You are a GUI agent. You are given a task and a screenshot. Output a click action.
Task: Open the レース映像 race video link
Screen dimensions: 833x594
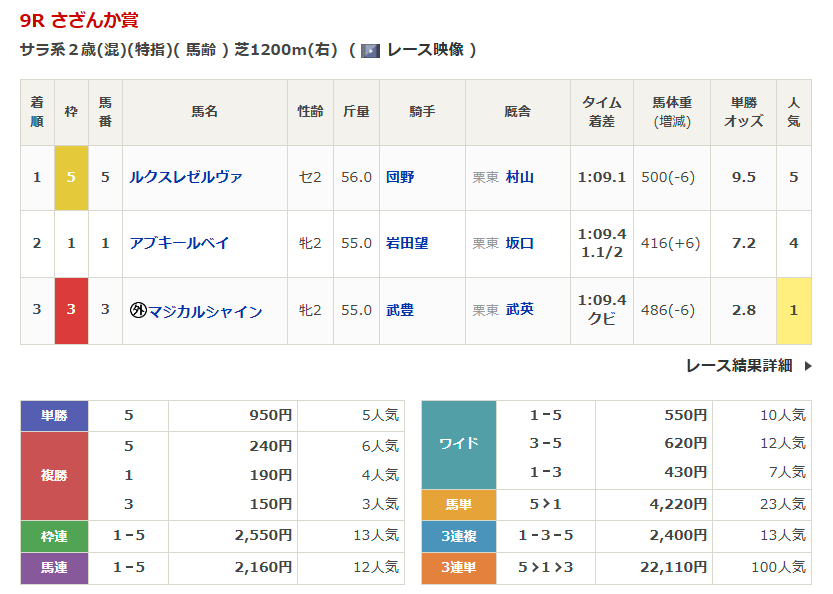point(425,50)
